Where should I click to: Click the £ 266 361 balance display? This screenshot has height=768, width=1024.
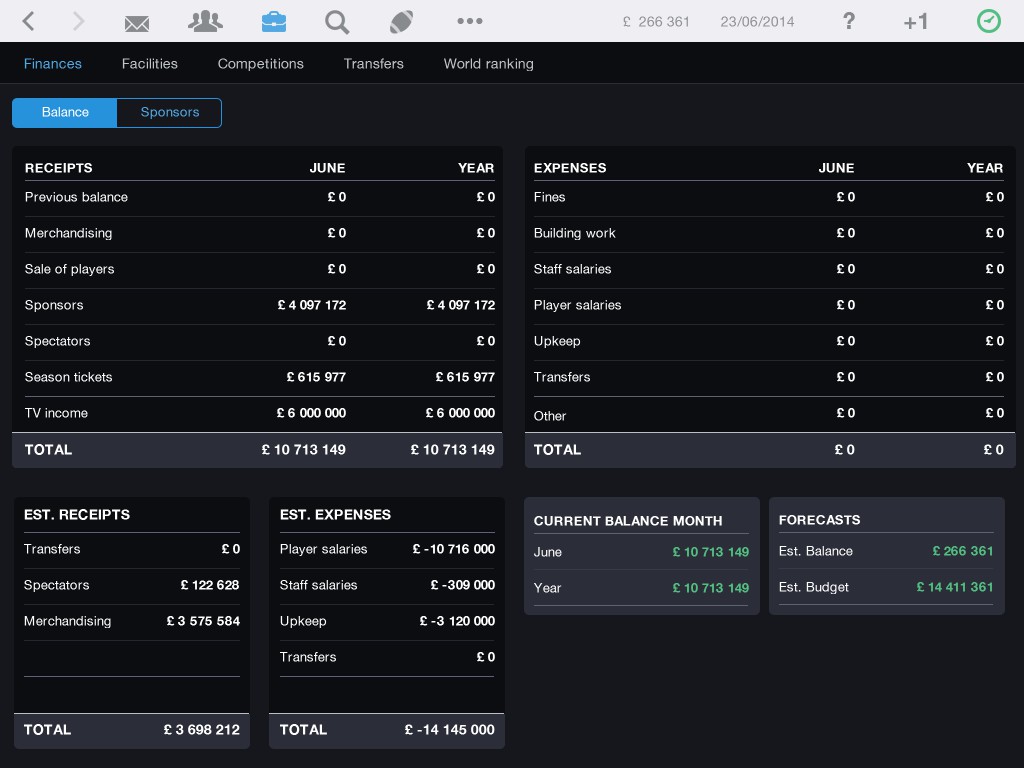656,22
